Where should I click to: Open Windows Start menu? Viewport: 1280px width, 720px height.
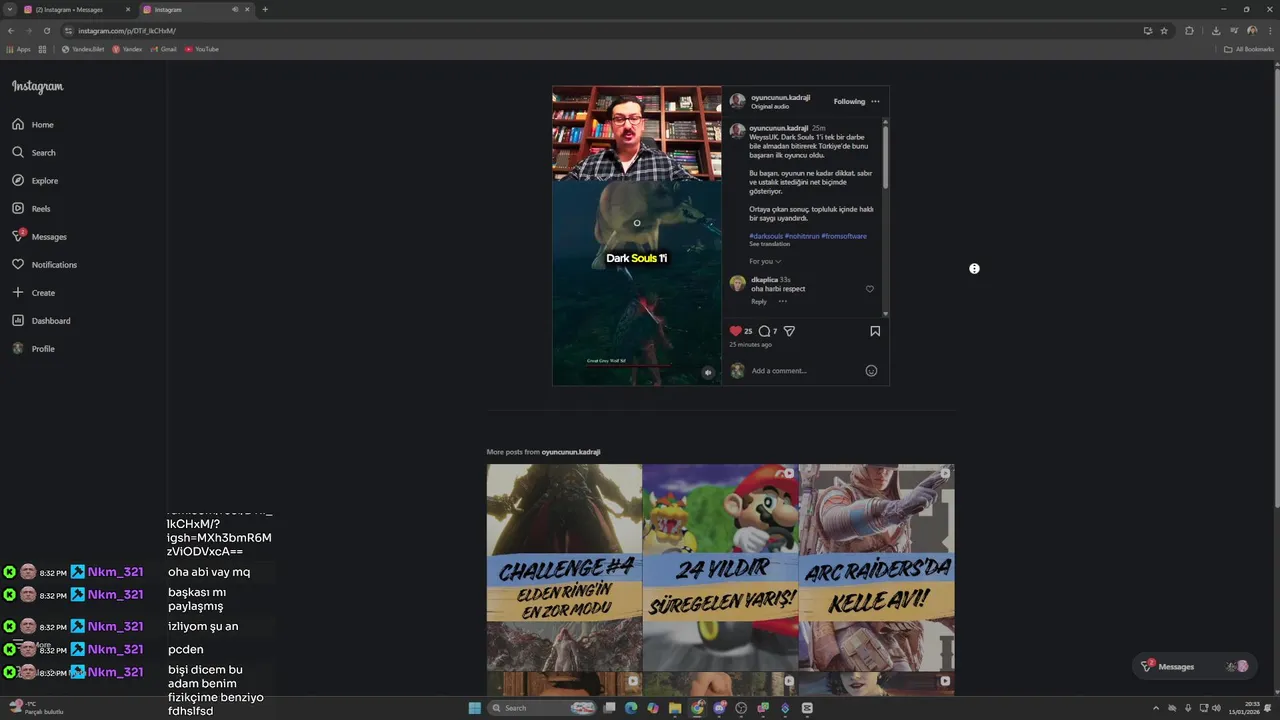pos(475,708)
